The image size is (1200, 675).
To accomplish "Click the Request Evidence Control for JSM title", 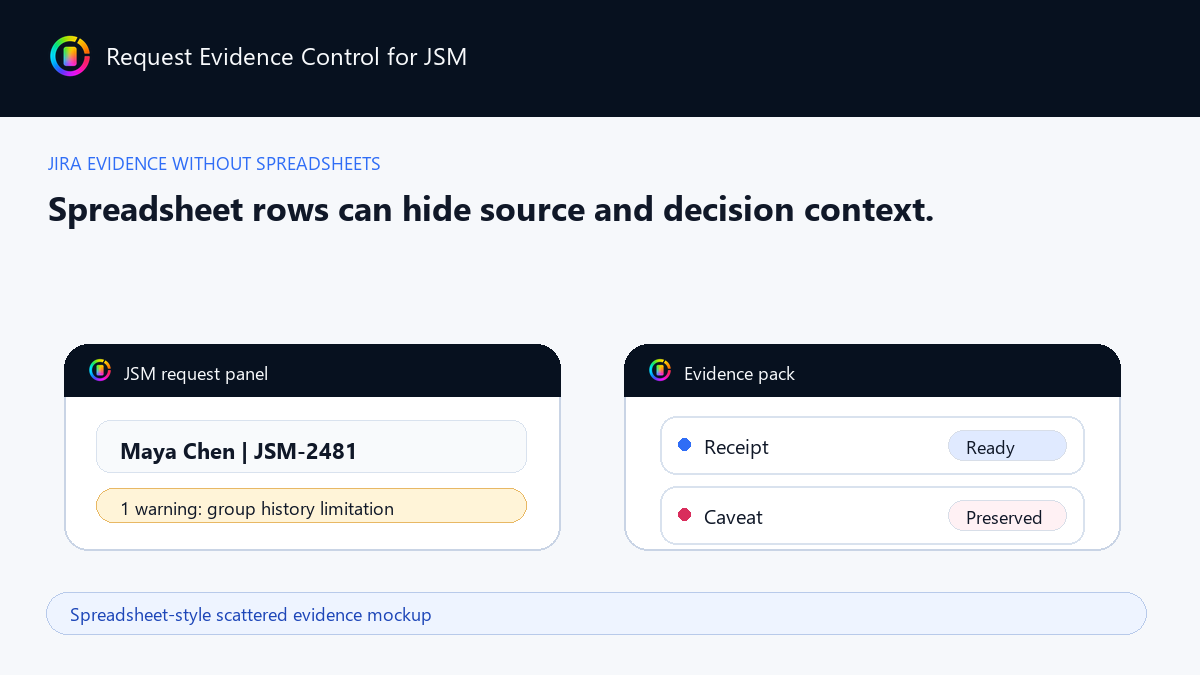I will (286, 57).
